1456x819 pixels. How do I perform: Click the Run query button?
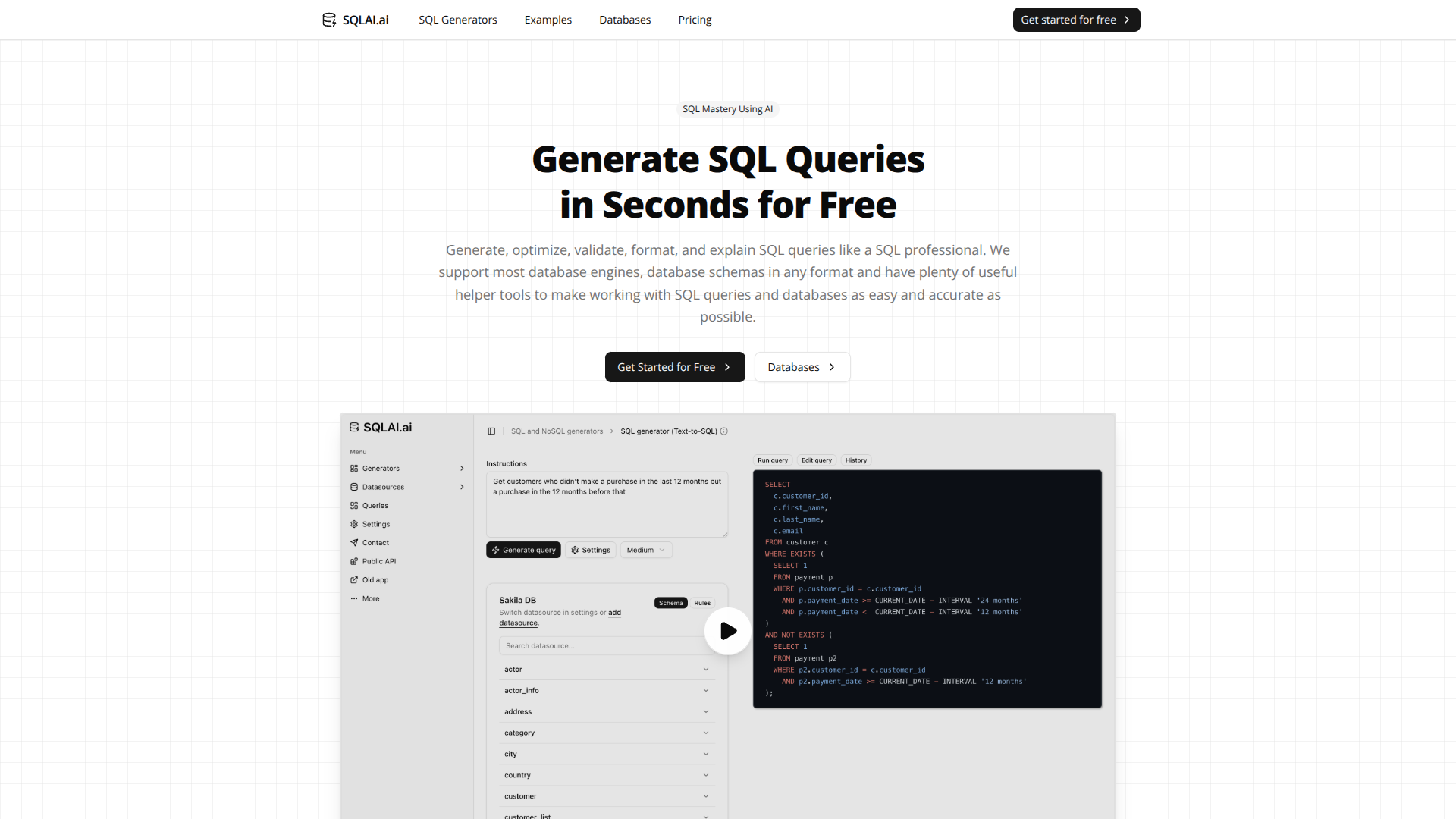click(773, 460)
